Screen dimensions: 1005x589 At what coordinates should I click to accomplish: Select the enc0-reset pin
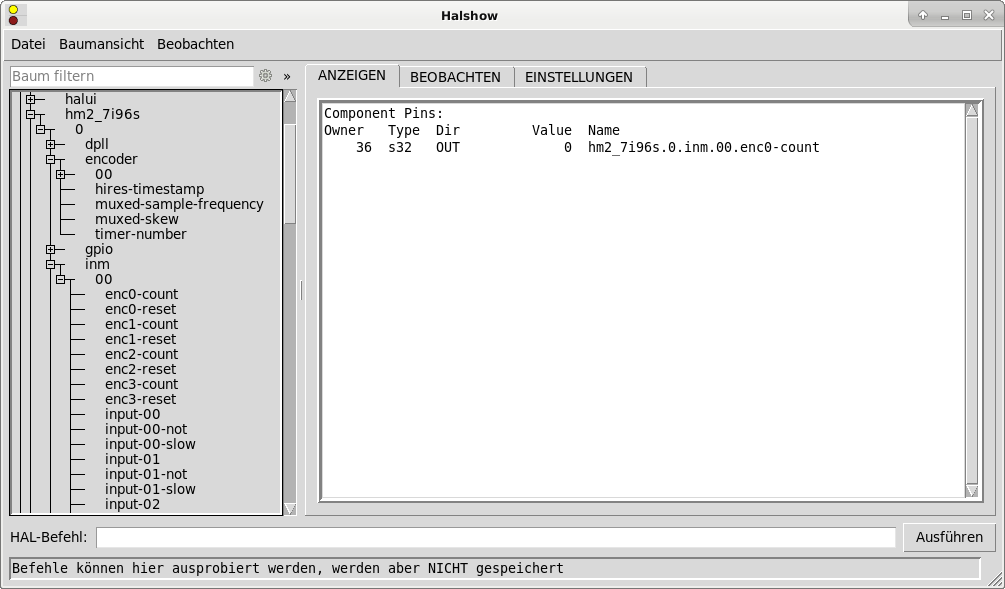tap(140, 309)
